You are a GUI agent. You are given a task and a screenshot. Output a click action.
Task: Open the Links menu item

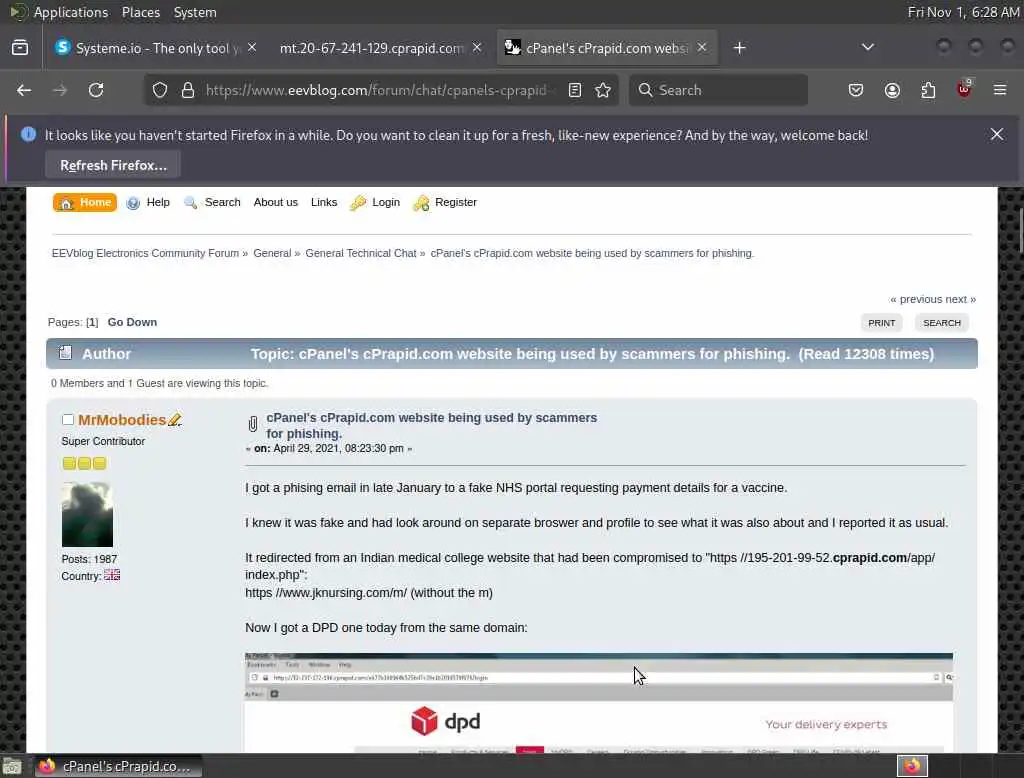(x=324, y=203)
